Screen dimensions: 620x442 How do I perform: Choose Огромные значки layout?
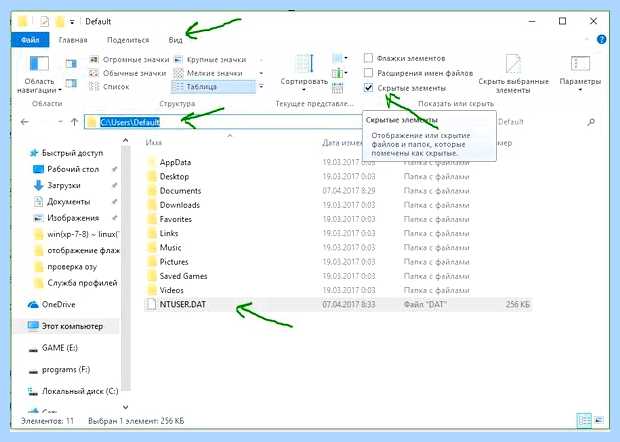(x=129, y=60)
